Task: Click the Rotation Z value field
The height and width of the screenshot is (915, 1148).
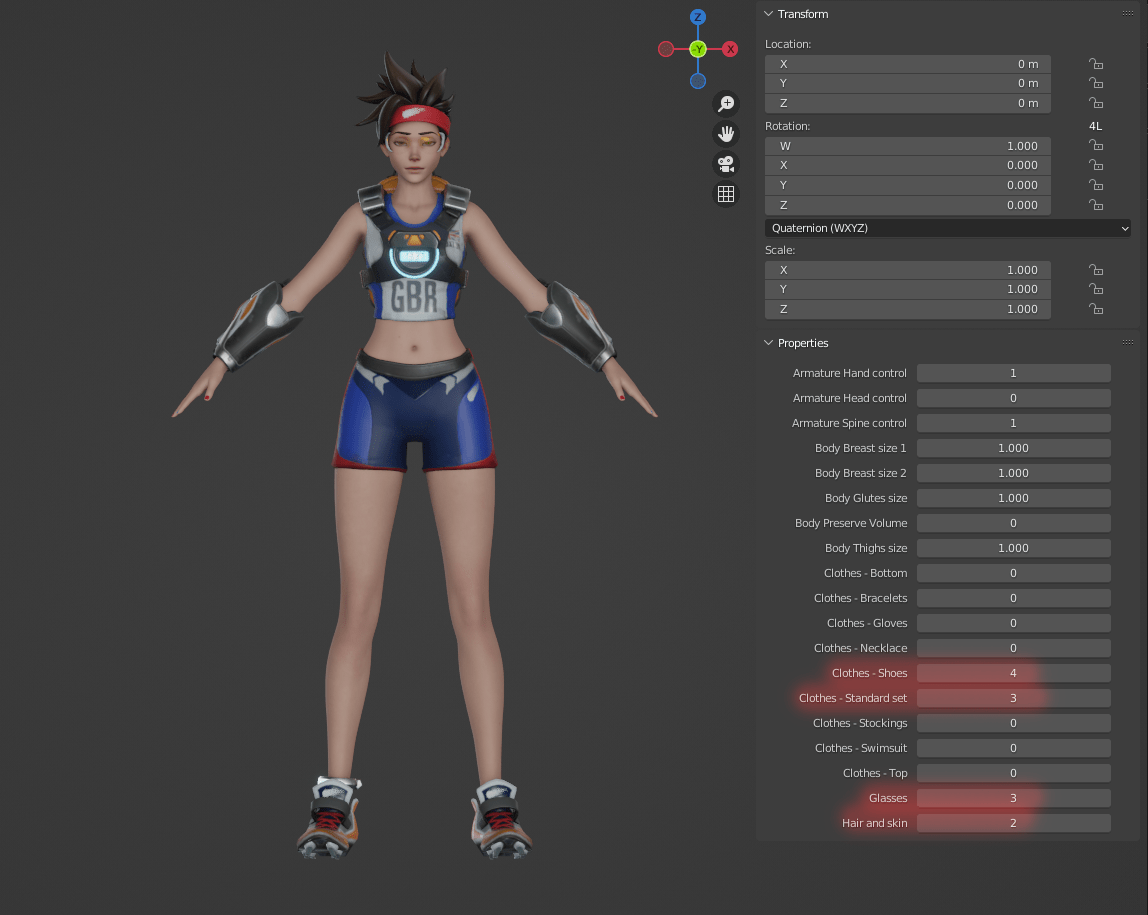Action: coord(908,205)
